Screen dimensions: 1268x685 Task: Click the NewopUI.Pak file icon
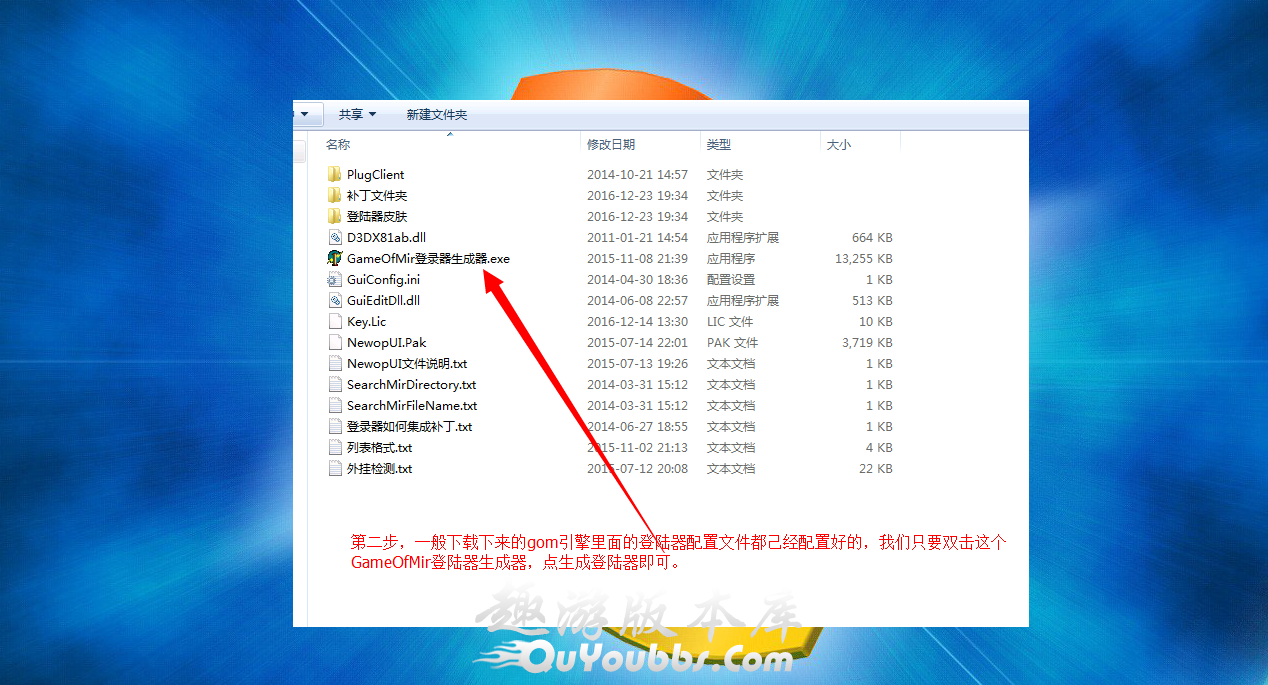point(335,343)
